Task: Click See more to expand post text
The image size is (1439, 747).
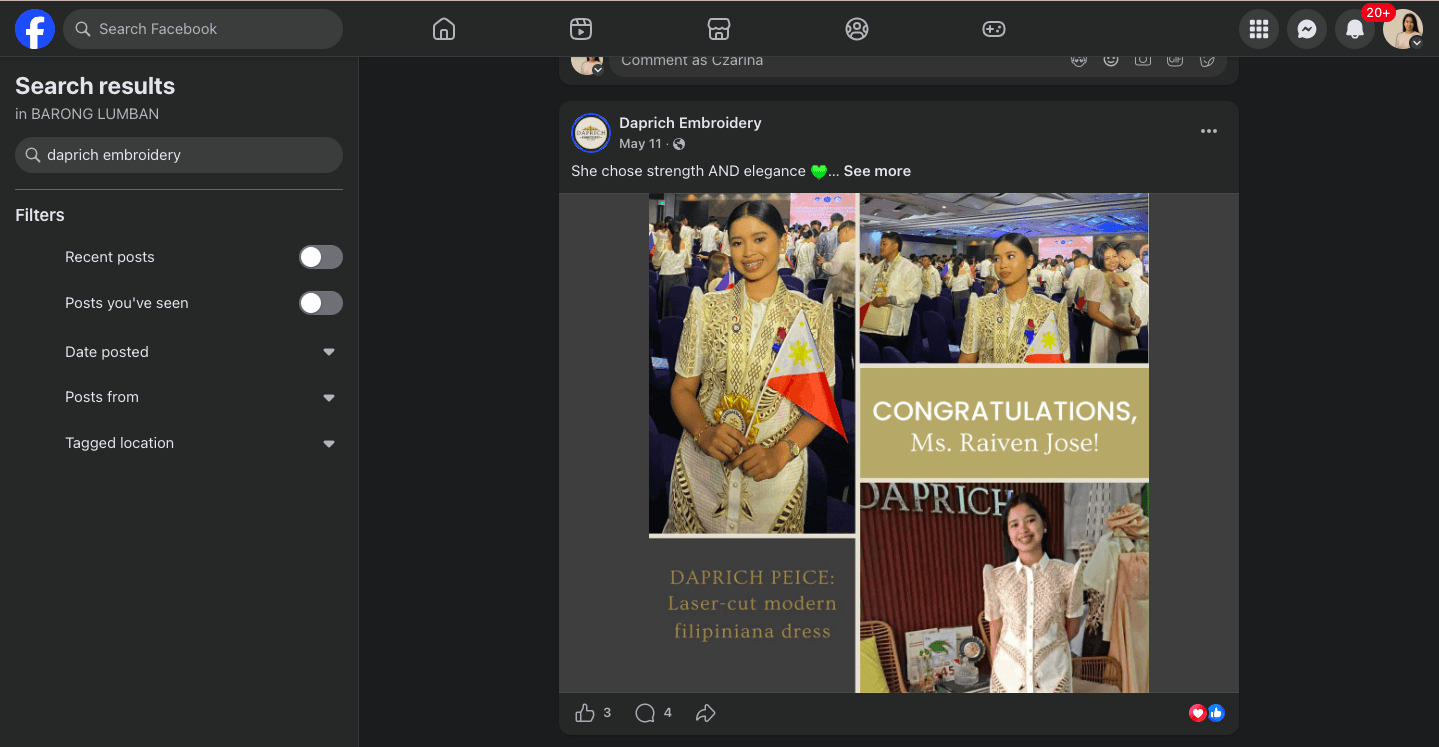Action: 877,171
